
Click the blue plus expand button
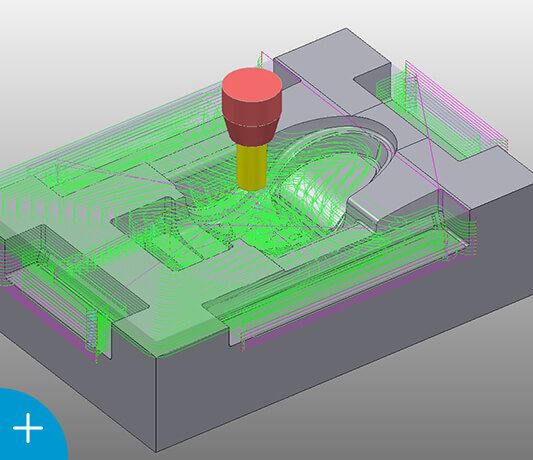[28, 428]
